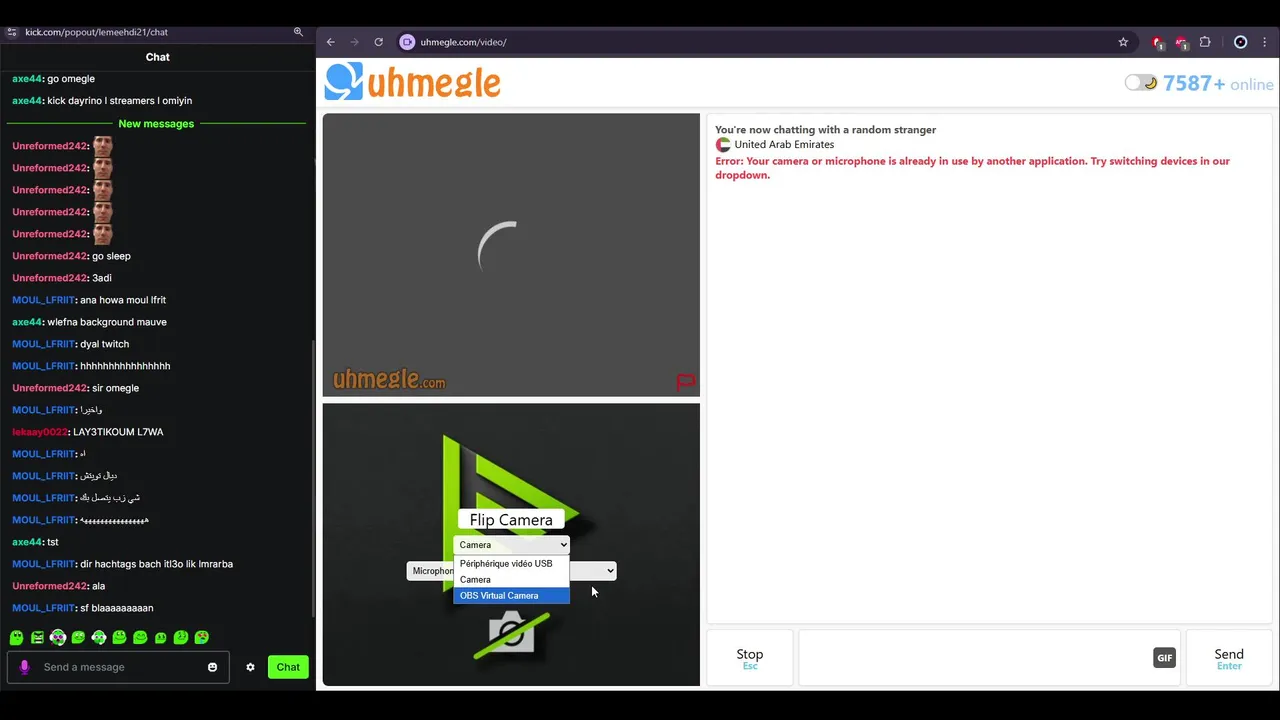Go forward in the uhmegle browser window
This screenshot has height=720, width=1280.
point(354,42)
